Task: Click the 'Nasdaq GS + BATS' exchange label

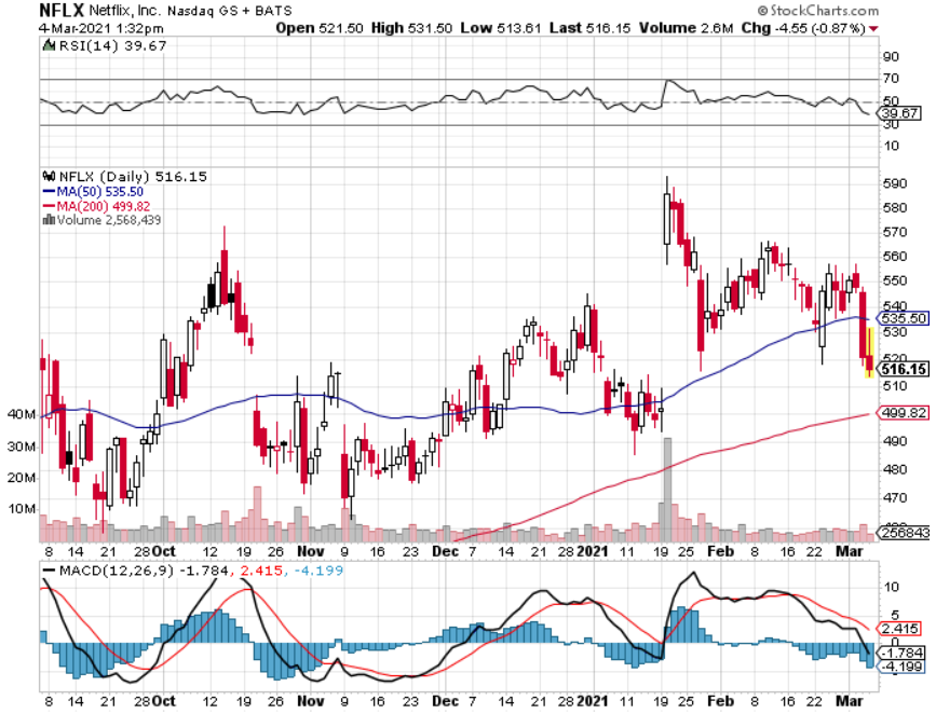Action: (230, 11)
